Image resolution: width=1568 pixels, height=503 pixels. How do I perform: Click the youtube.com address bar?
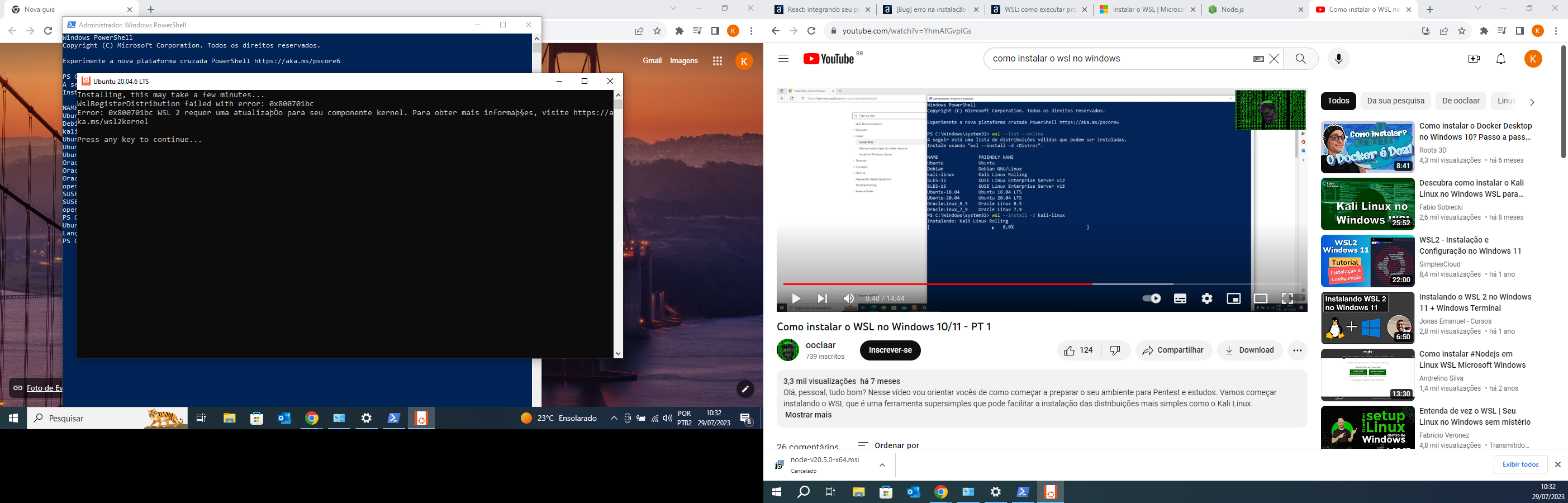1120,31
